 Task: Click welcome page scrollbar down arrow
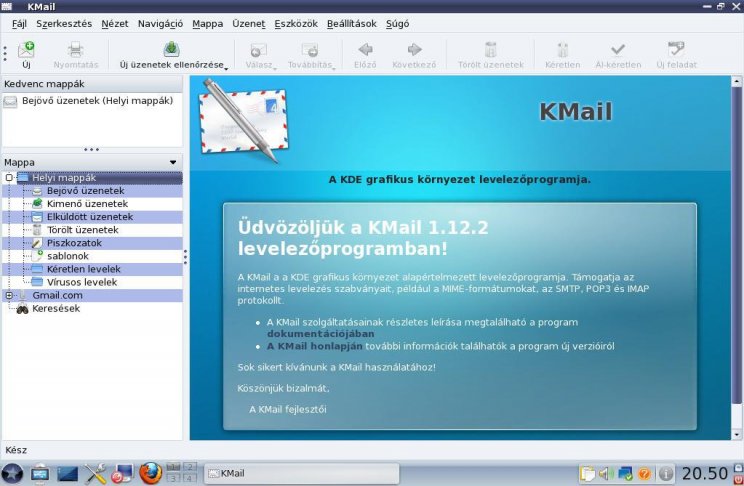(736, 434)
